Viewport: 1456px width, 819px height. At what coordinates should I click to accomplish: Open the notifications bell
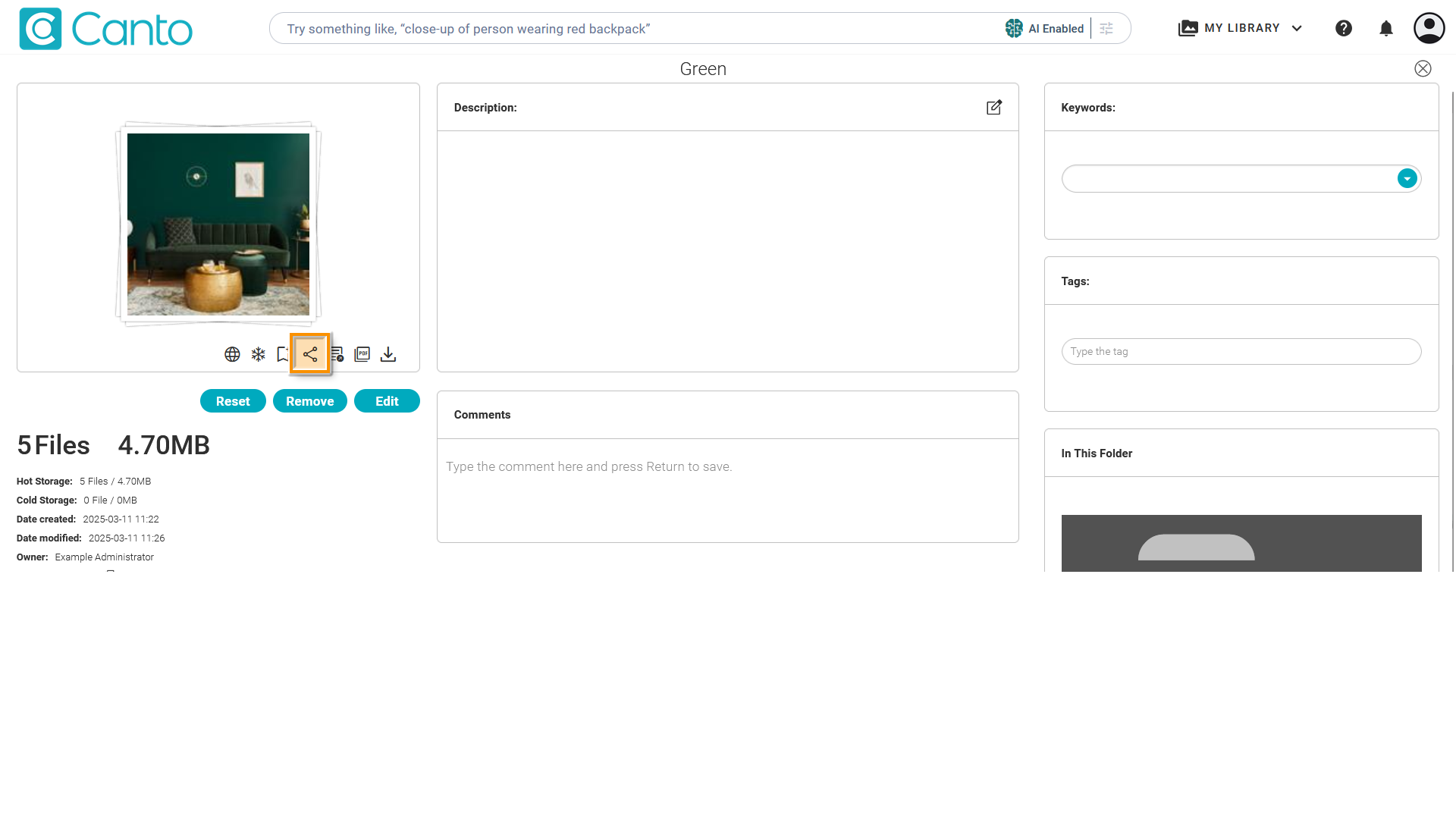click(1385, 29)
